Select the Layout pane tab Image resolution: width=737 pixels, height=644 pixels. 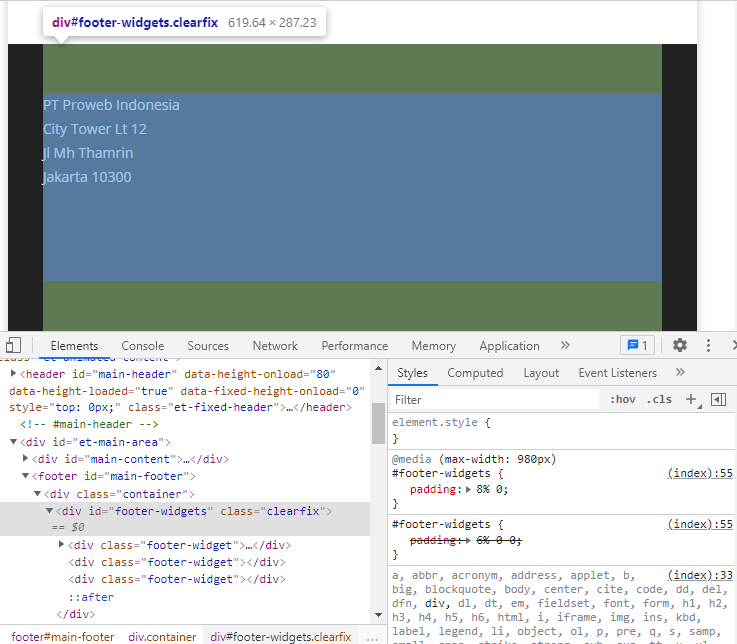[x=541, y=373]
